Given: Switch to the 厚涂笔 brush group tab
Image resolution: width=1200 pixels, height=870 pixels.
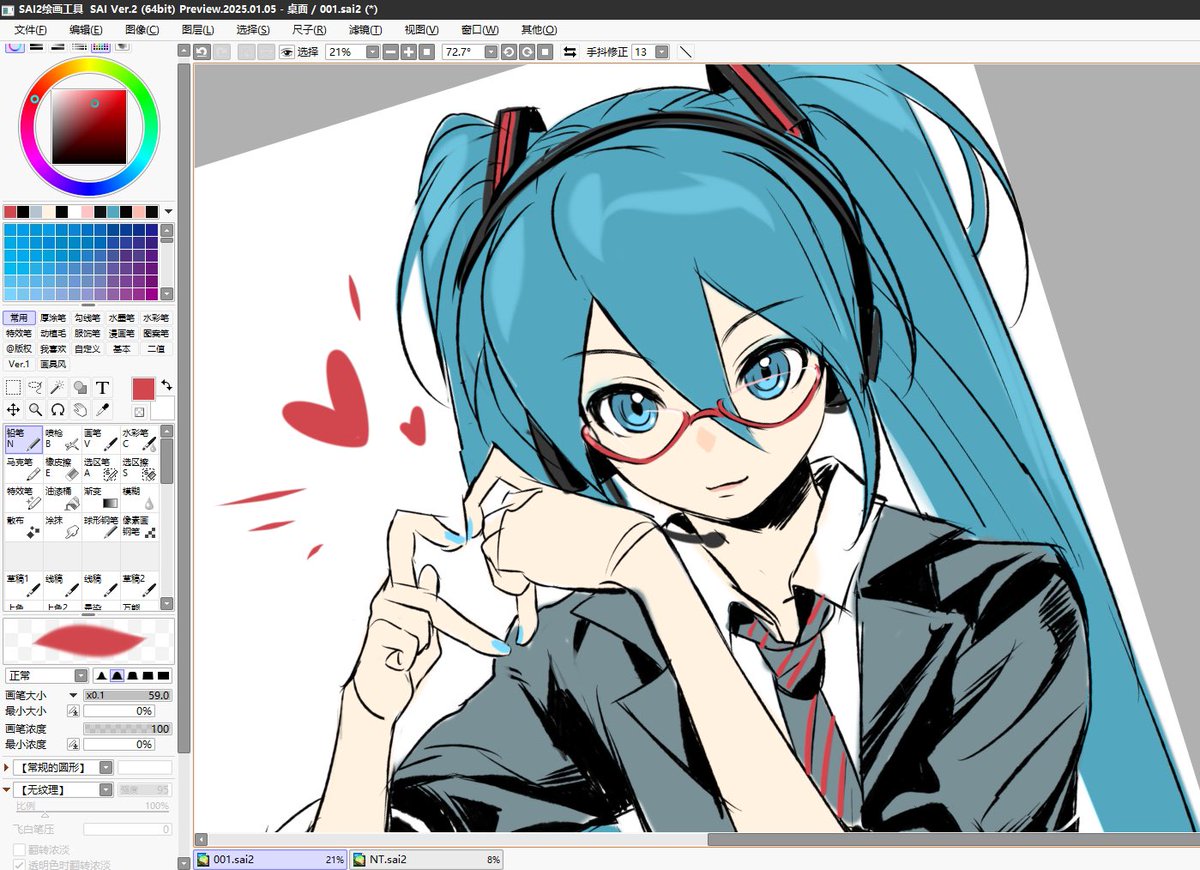Looking at the screenshot, I should 52,318.
